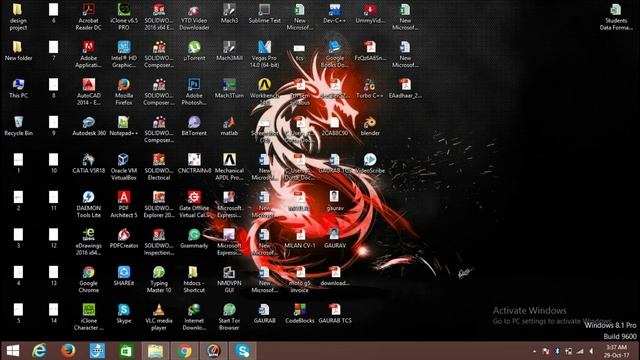Open the GAURAV image file

(x=335, y=238)
